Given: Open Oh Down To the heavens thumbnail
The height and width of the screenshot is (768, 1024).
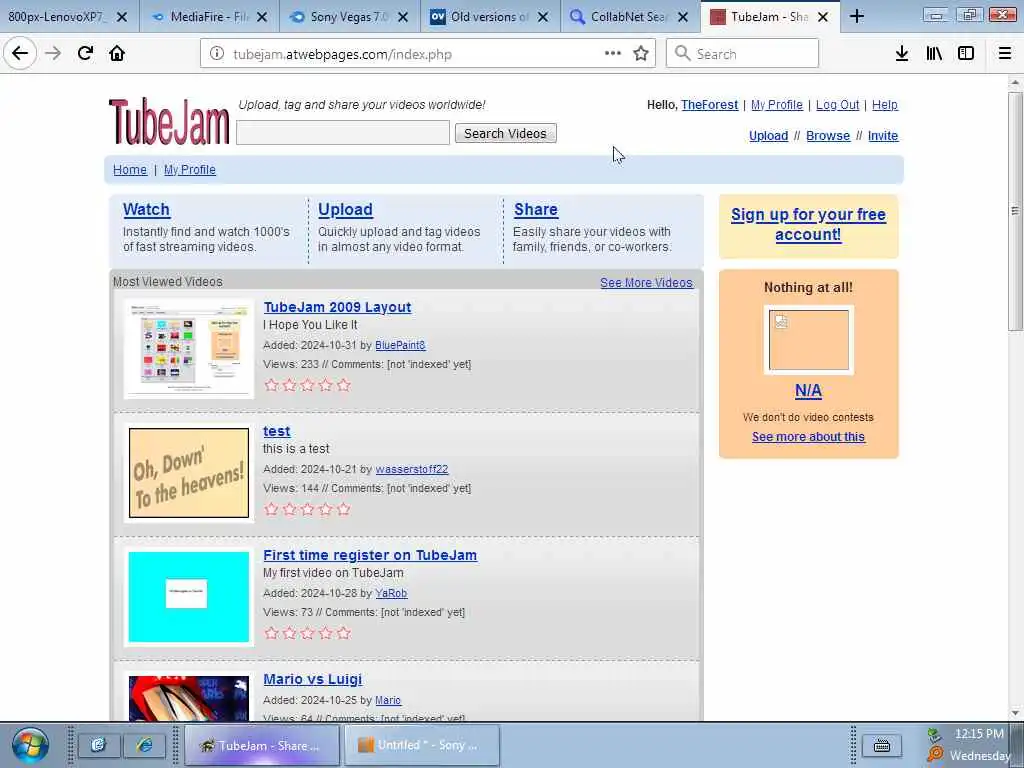Looking at the screenshot, I should (189, 473).
